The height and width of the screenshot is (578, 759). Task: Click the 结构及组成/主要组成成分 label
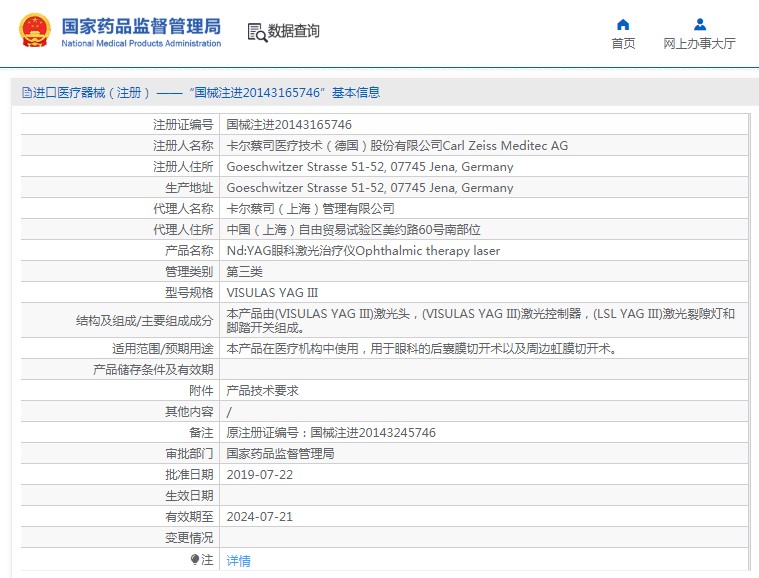(144, 320)
